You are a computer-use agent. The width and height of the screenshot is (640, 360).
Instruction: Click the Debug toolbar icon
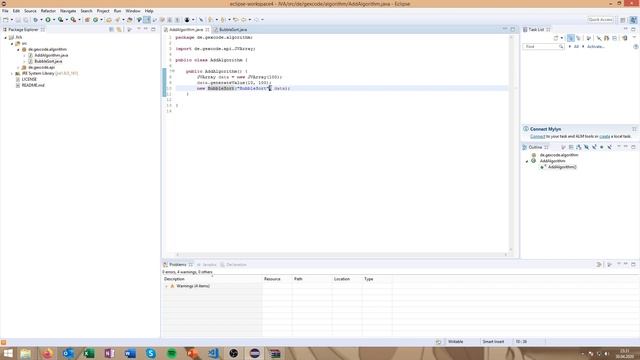click(36, 20)
